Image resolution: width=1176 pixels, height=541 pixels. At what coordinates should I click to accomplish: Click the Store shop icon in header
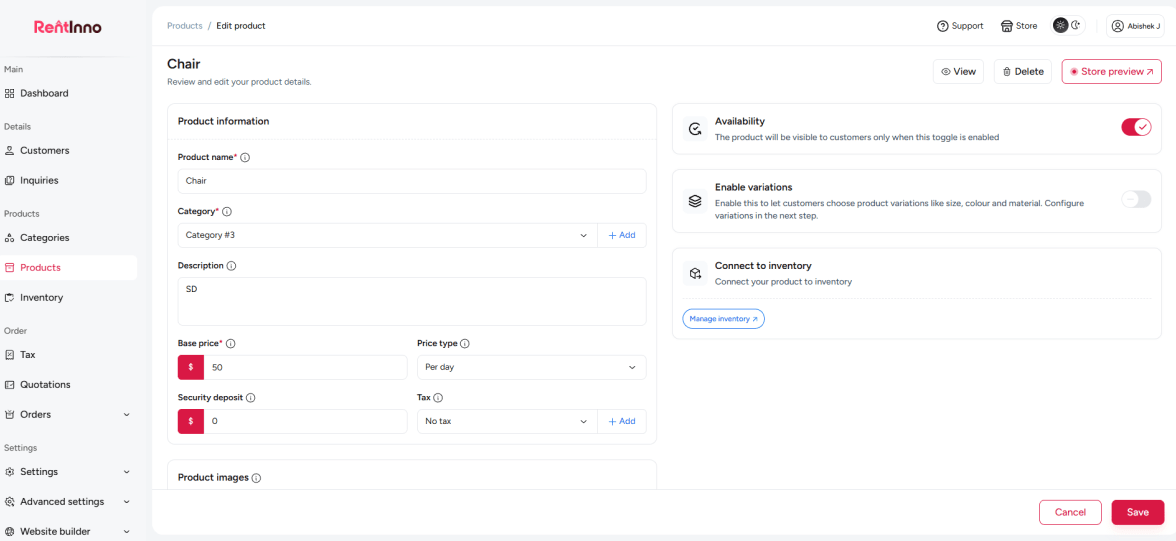click(1007, 26)
